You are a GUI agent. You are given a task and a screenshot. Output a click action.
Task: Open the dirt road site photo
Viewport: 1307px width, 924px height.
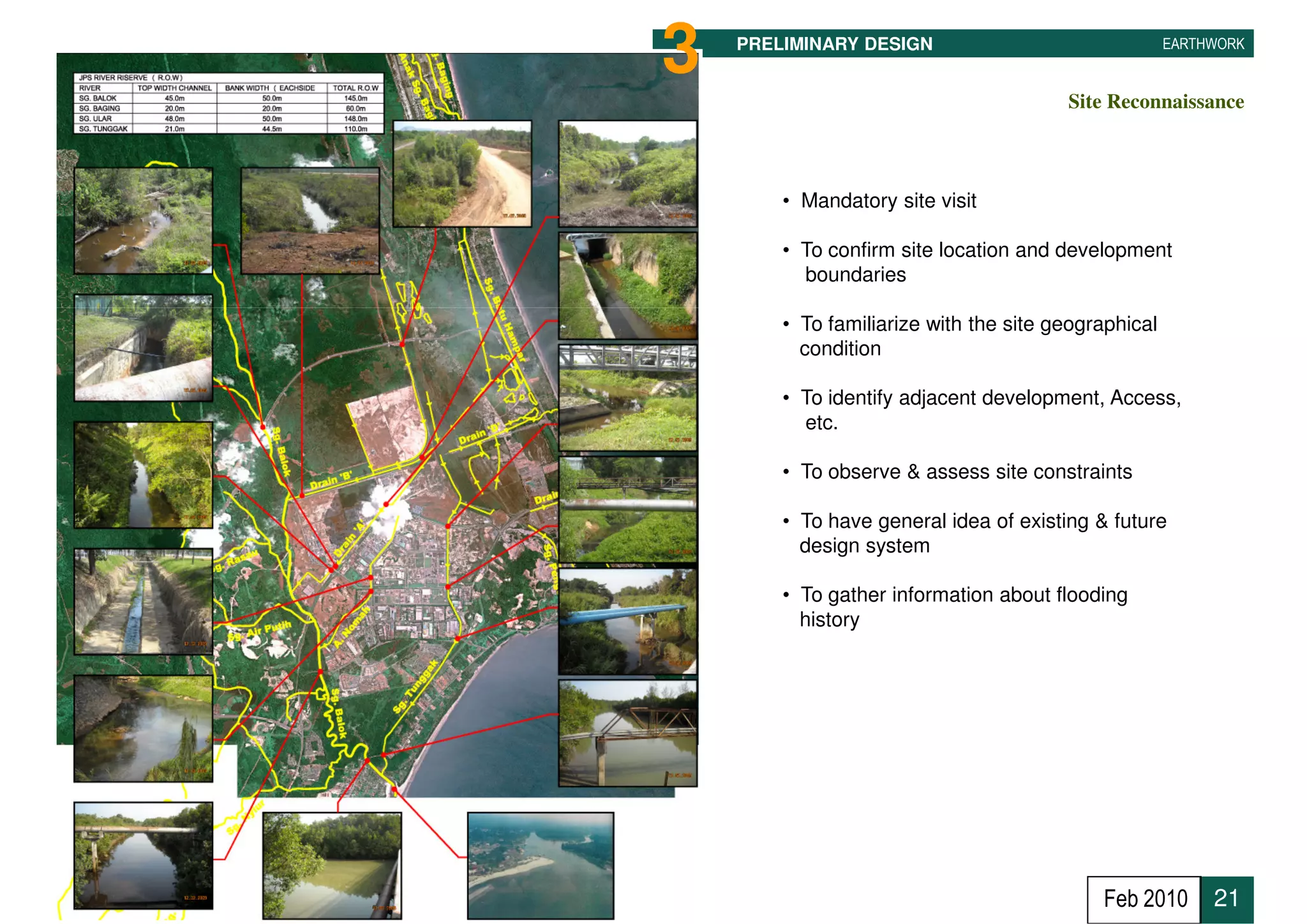(461, 174)
